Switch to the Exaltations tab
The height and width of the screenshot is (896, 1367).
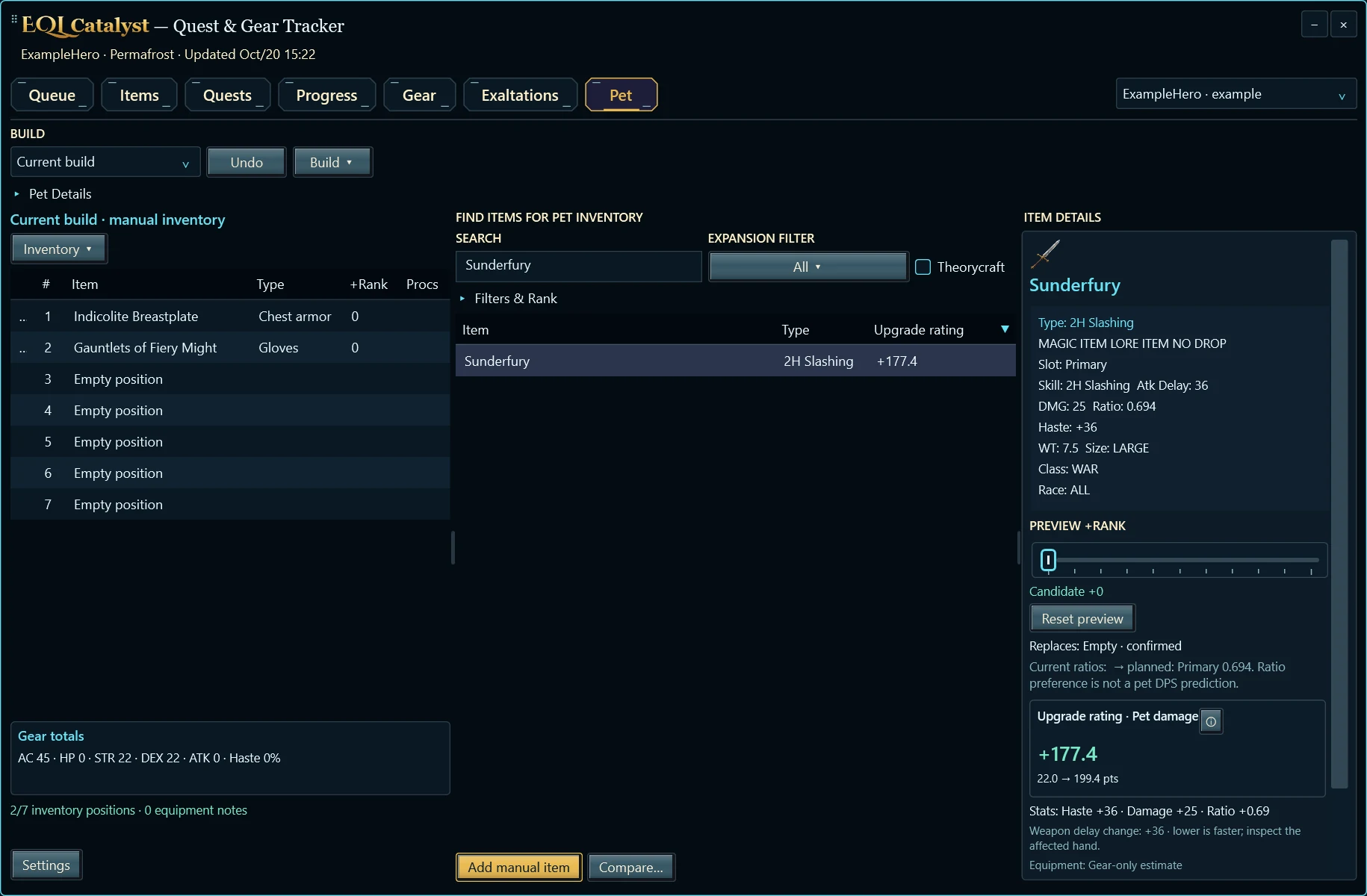click(520, 95)
